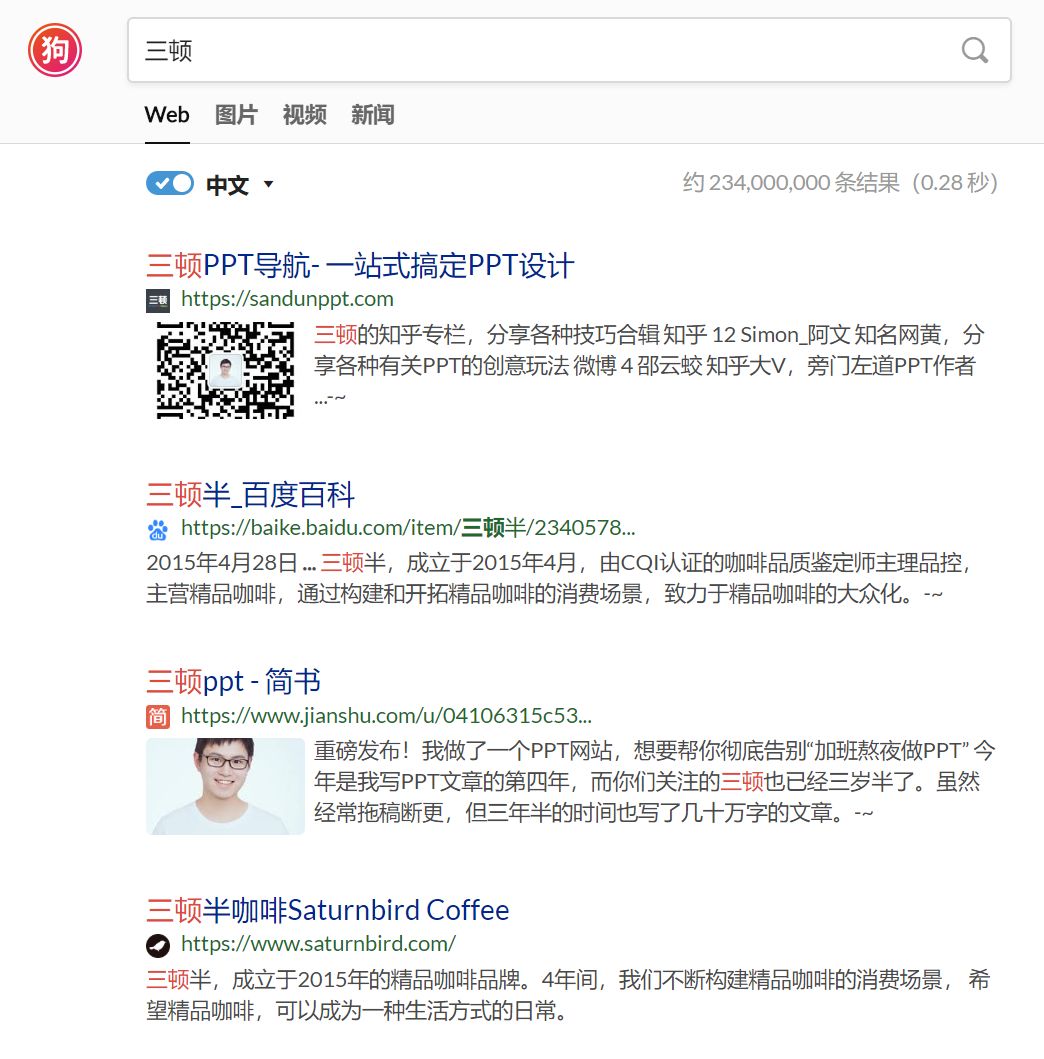Click the Baidu paw favicon
This screenshot has height=1059, width=1044.
158,530
